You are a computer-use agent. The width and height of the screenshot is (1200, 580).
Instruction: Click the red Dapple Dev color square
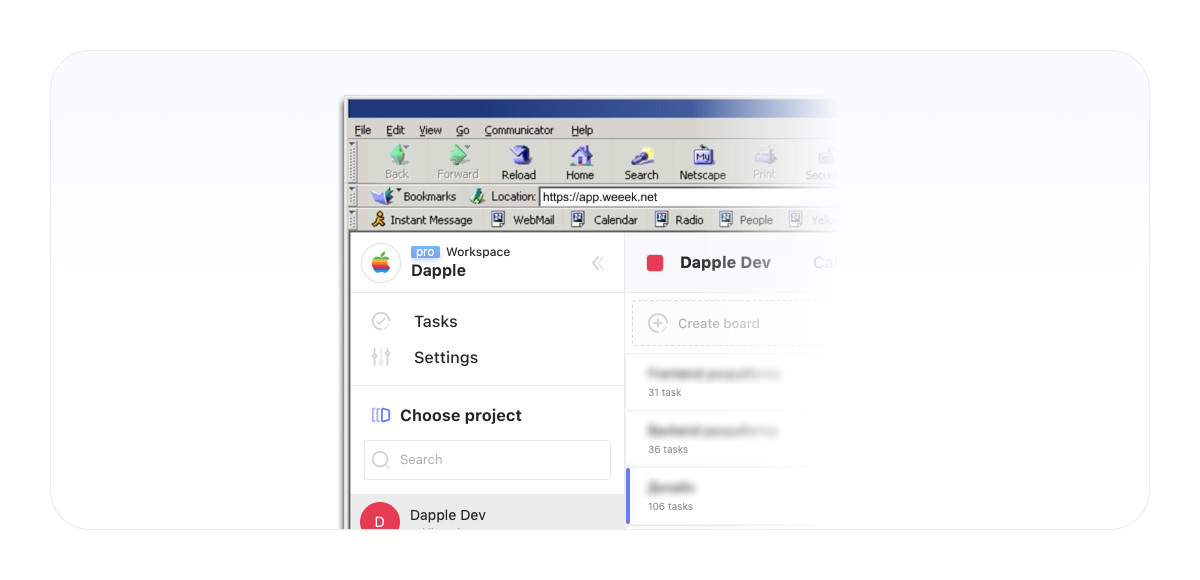click(655, 263)
